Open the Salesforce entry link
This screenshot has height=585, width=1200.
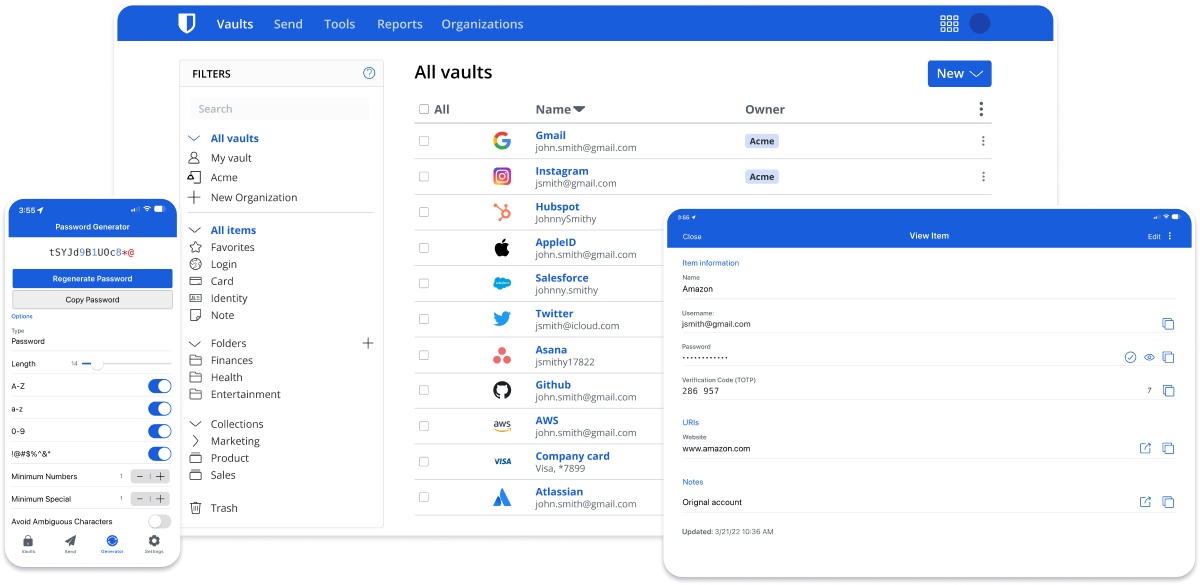pyautogui.click(x=561, y=278)
